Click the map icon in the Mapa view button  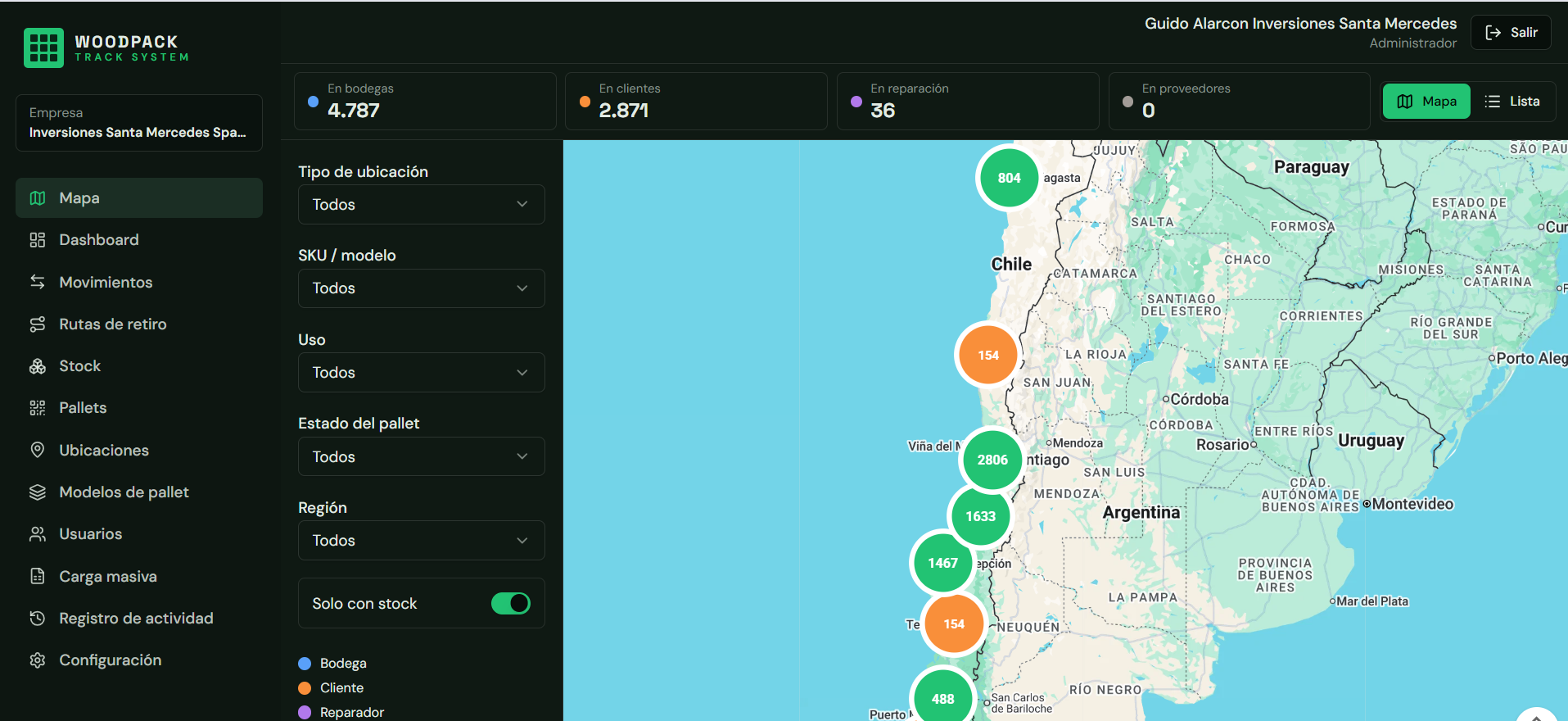coord(1405,102)
